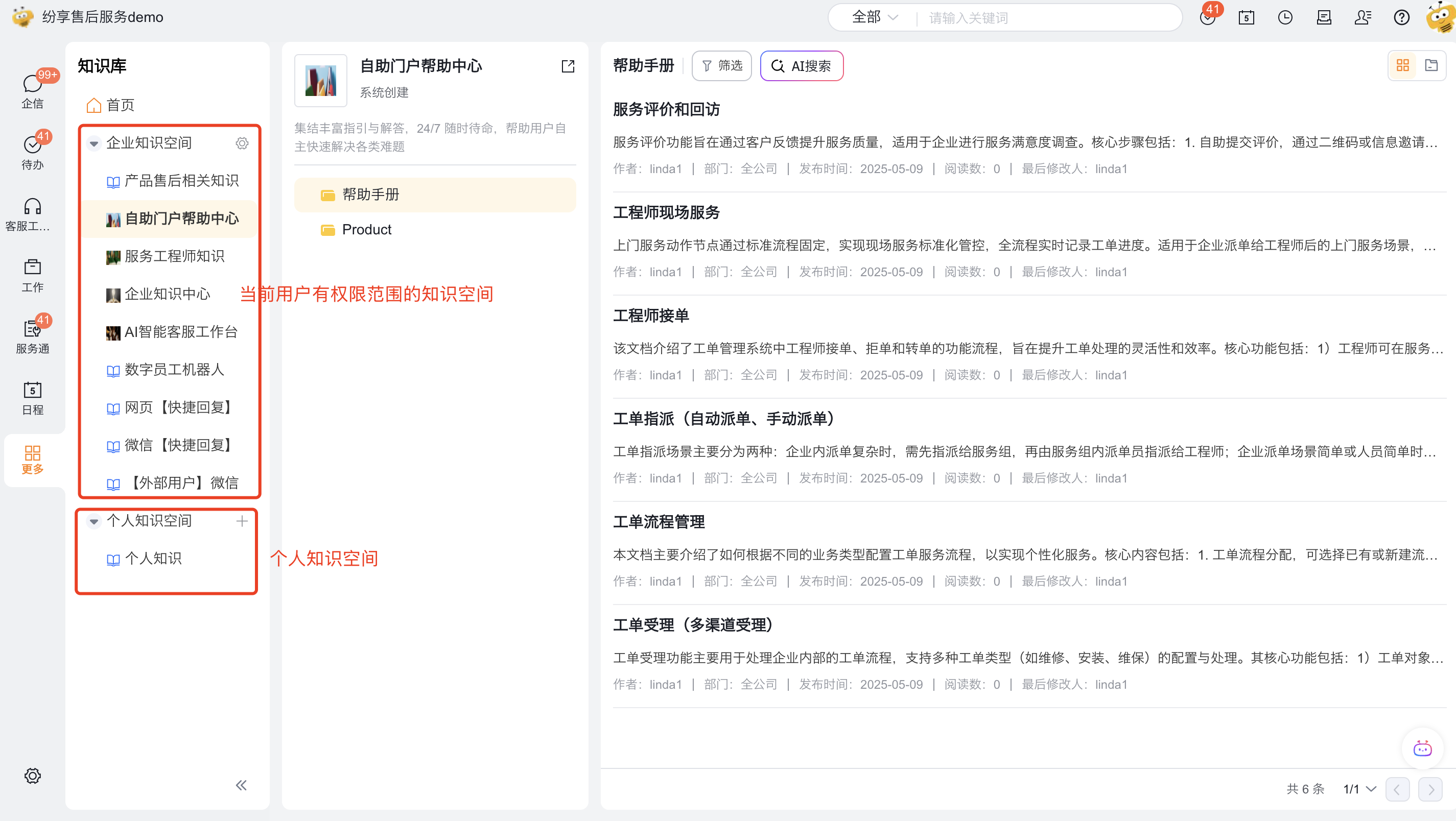Open the contacts icon in the top bar
This screenshot has width=1456, height=821.
pos(1363,17)
